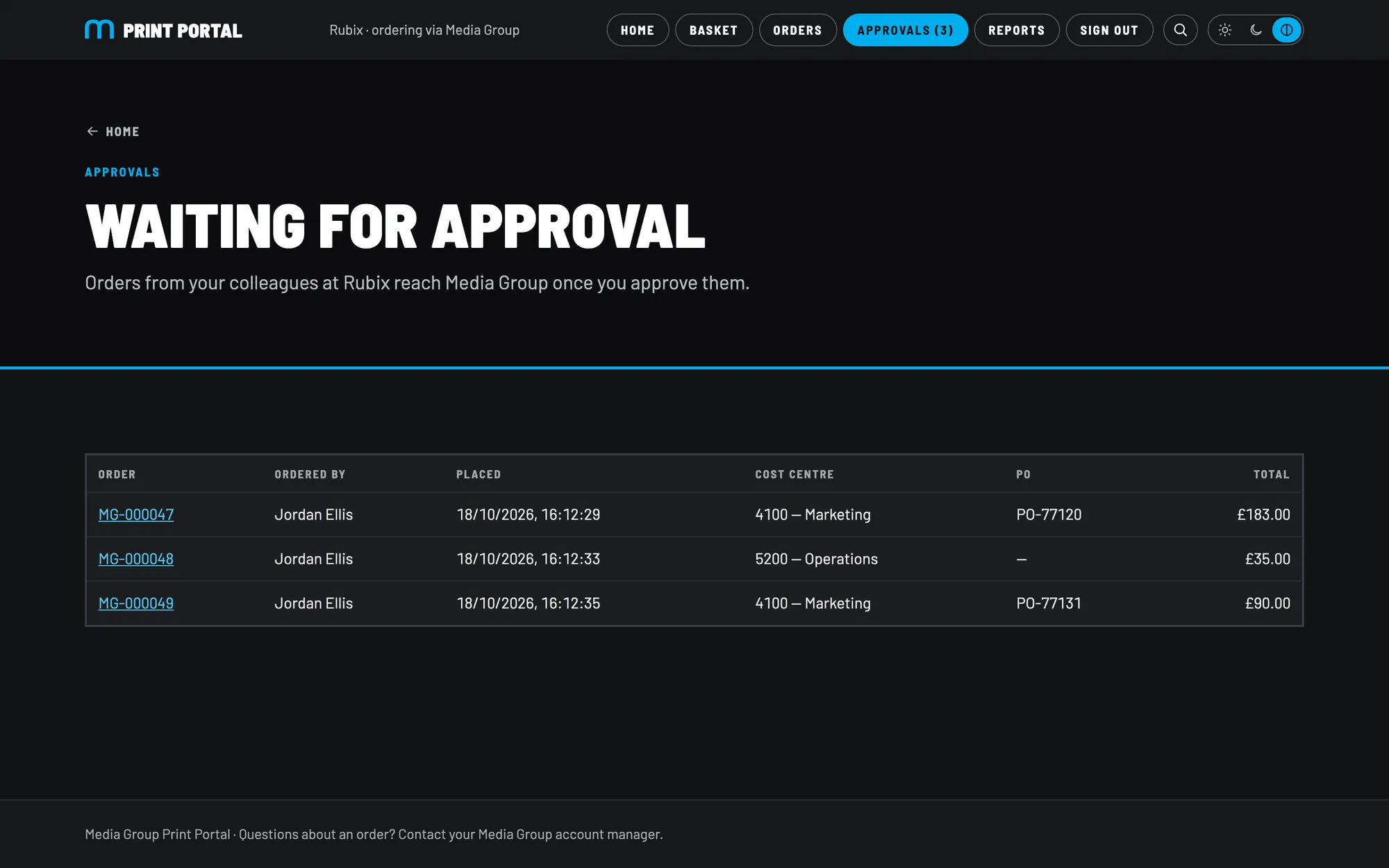
Task: Select PO-77120 cell
Action: [x=1049, y=515]
